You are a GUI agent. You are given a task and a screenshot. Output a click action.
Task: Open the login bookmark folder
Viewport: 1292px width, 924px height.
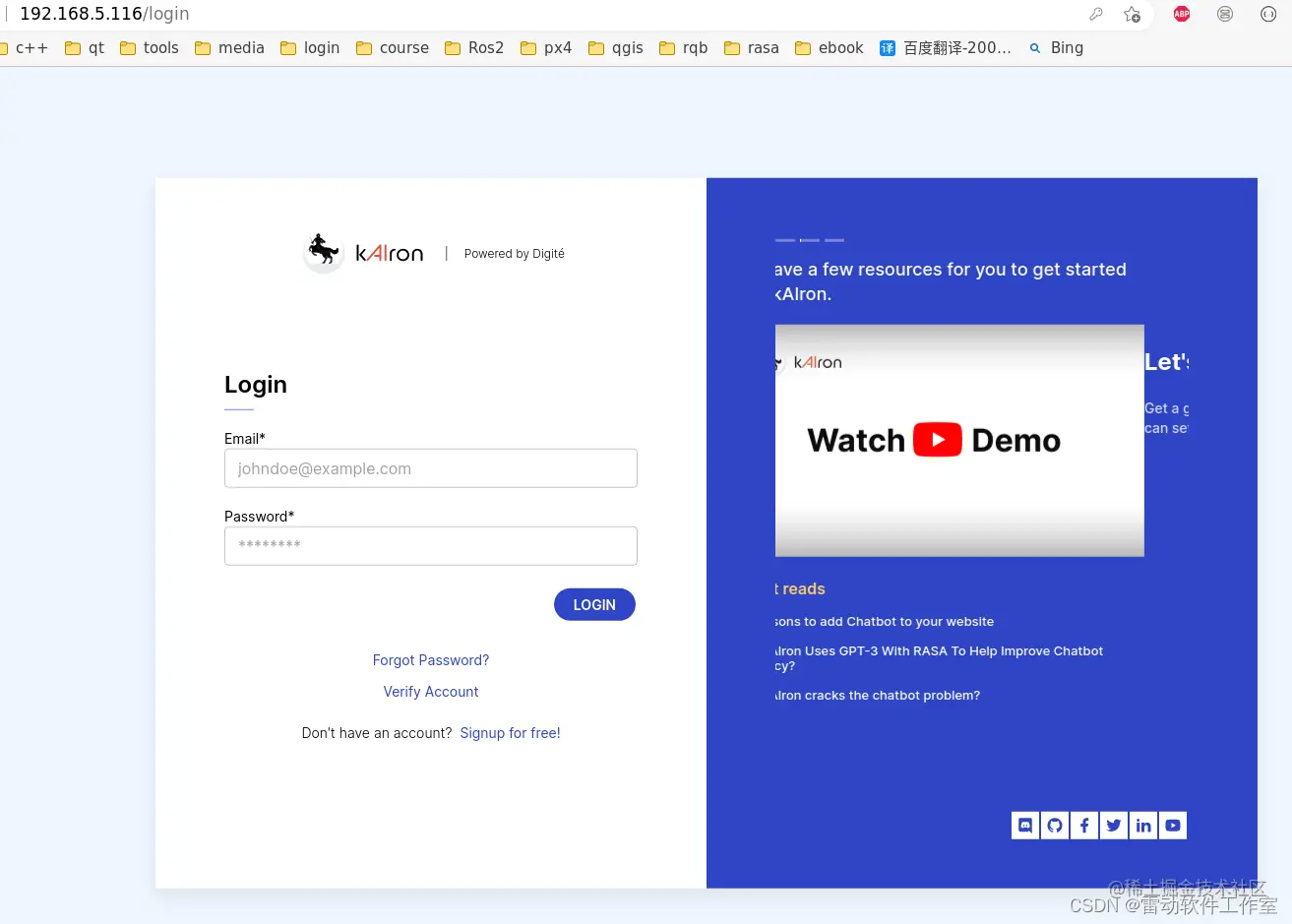(310, 47)
